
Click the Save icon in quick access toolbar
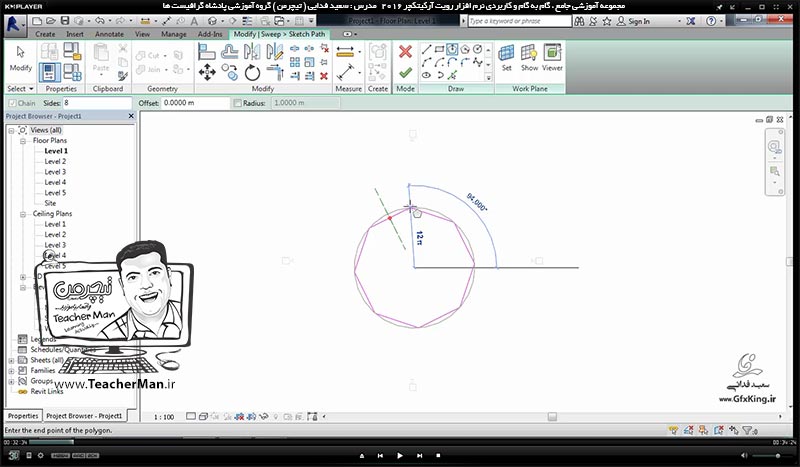[x=65, y=21]
